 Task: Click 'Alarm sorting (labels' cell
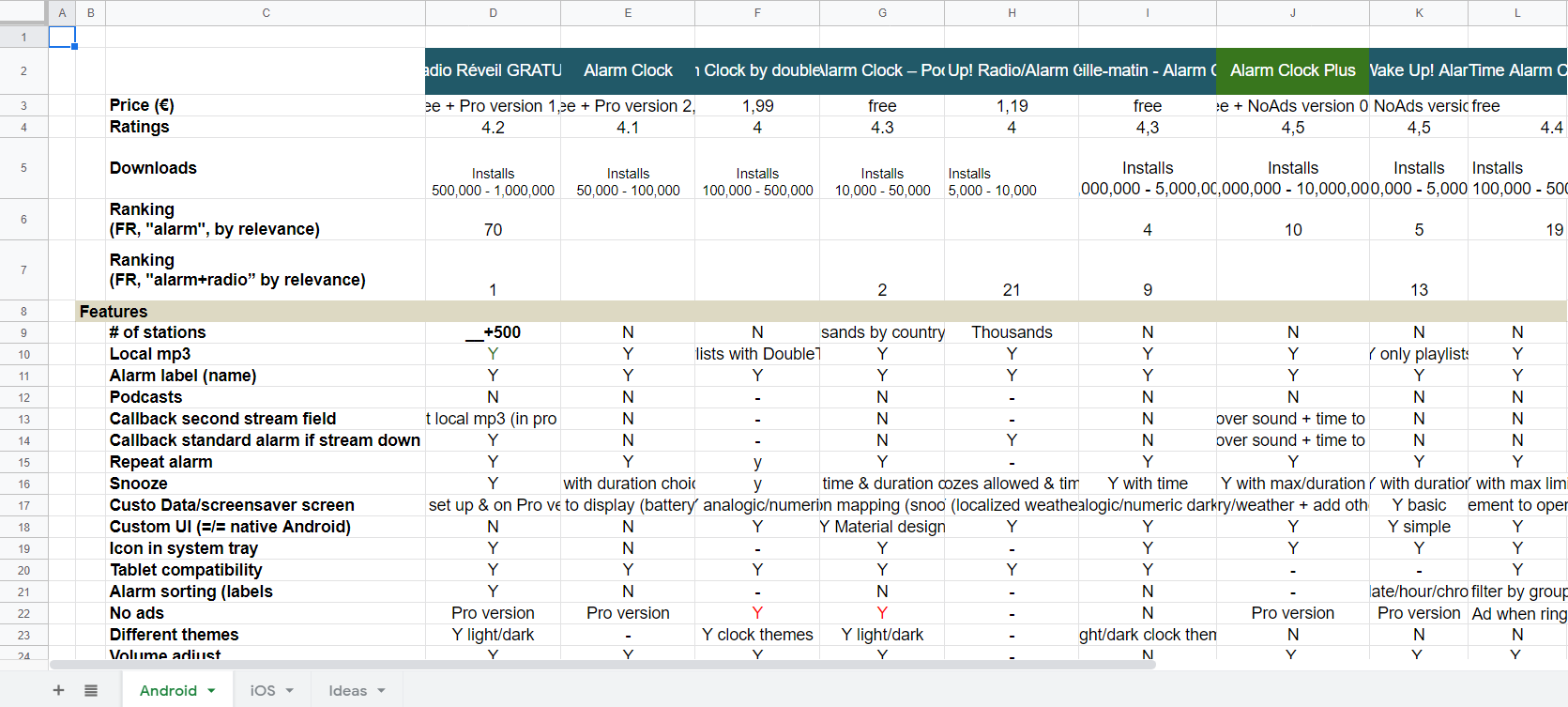coord(266,592)
